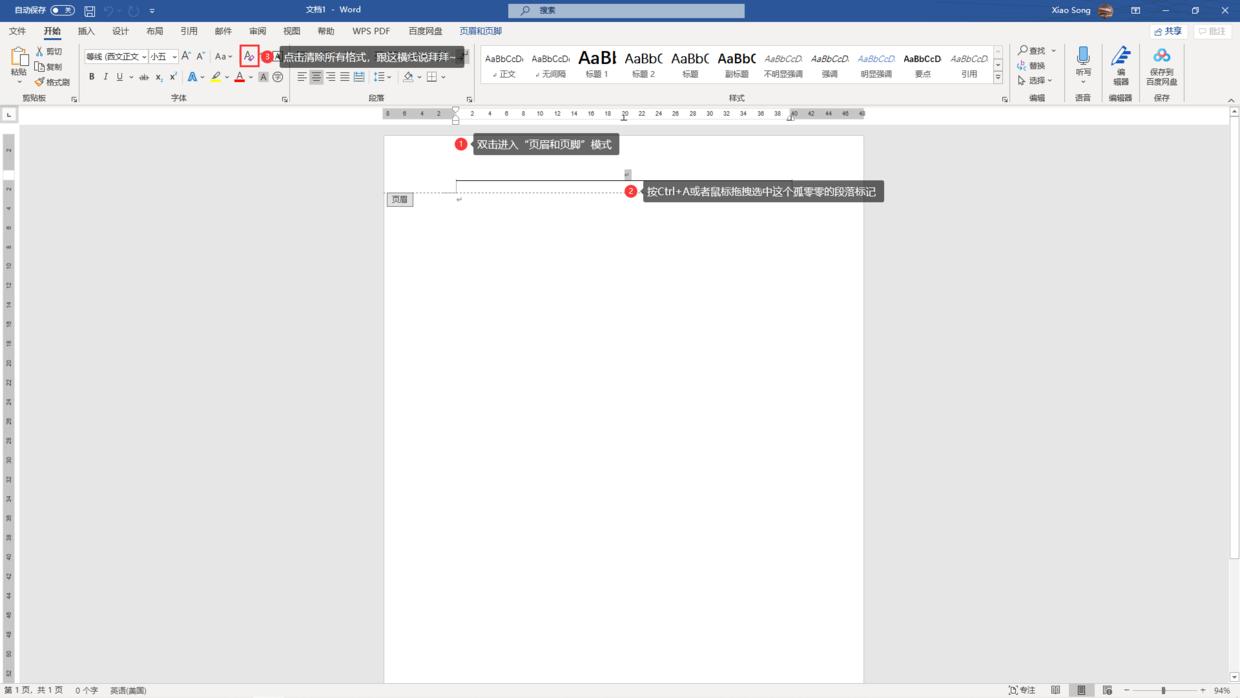Click the character shading A icon
This screenshot has height=698, width=1240.
(x=263, y=77)
